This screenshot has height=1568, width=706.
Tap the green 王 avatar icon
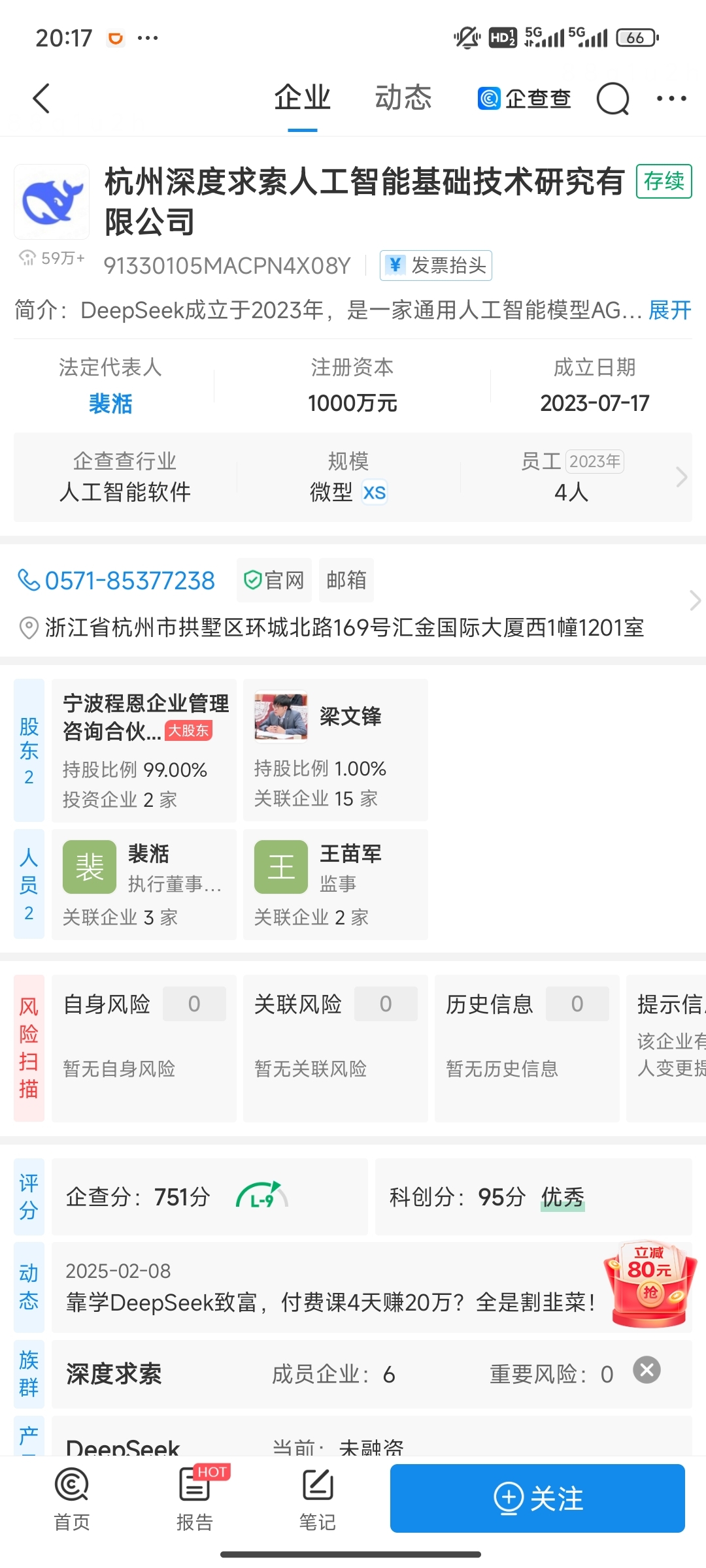281,867
